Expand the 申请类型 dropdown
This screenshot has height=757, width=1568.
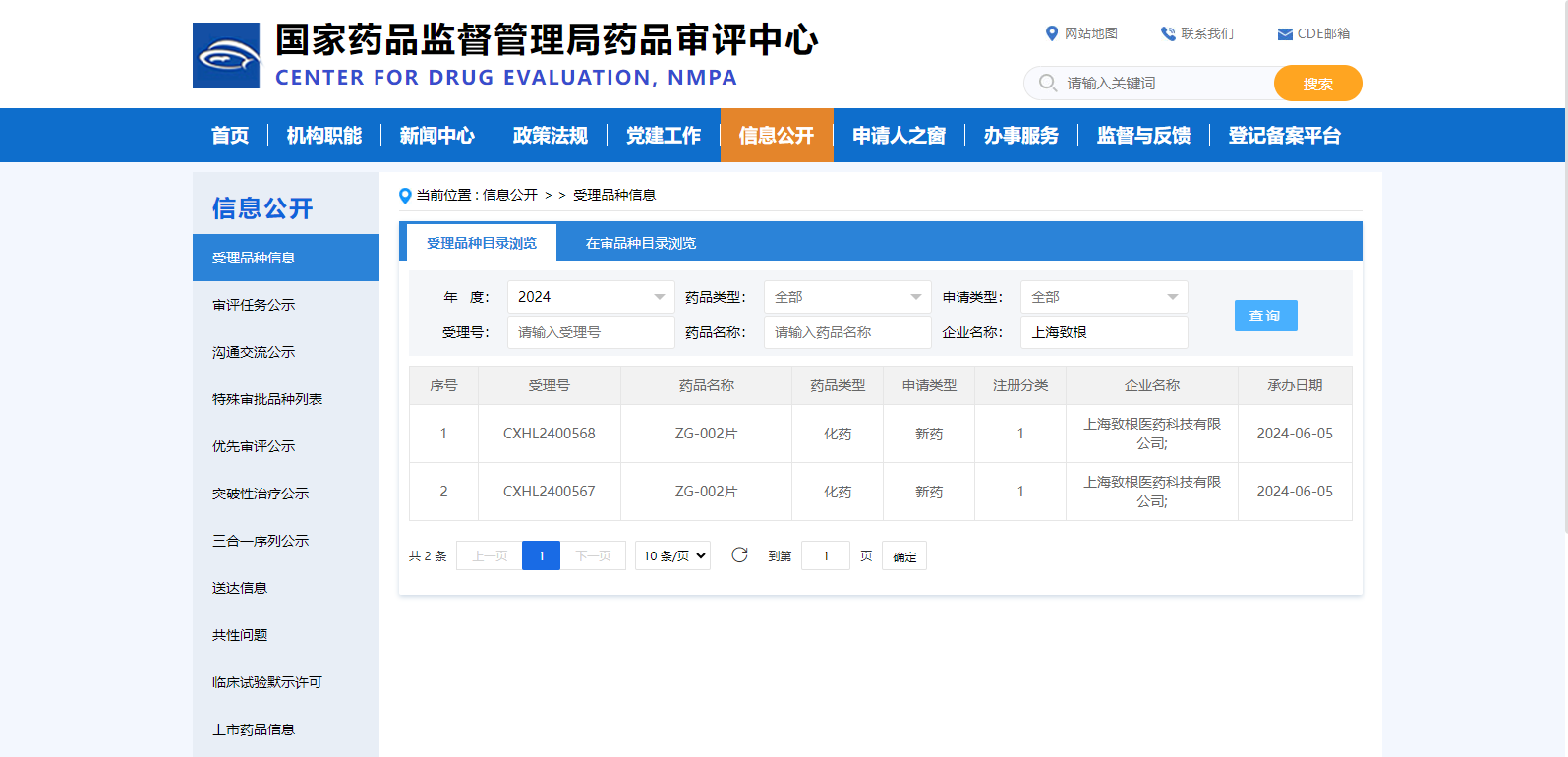coord(1103,297)
